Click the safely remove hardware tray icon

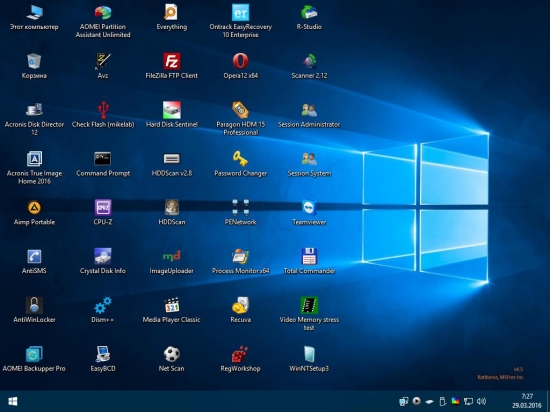[x=443, y=401]
